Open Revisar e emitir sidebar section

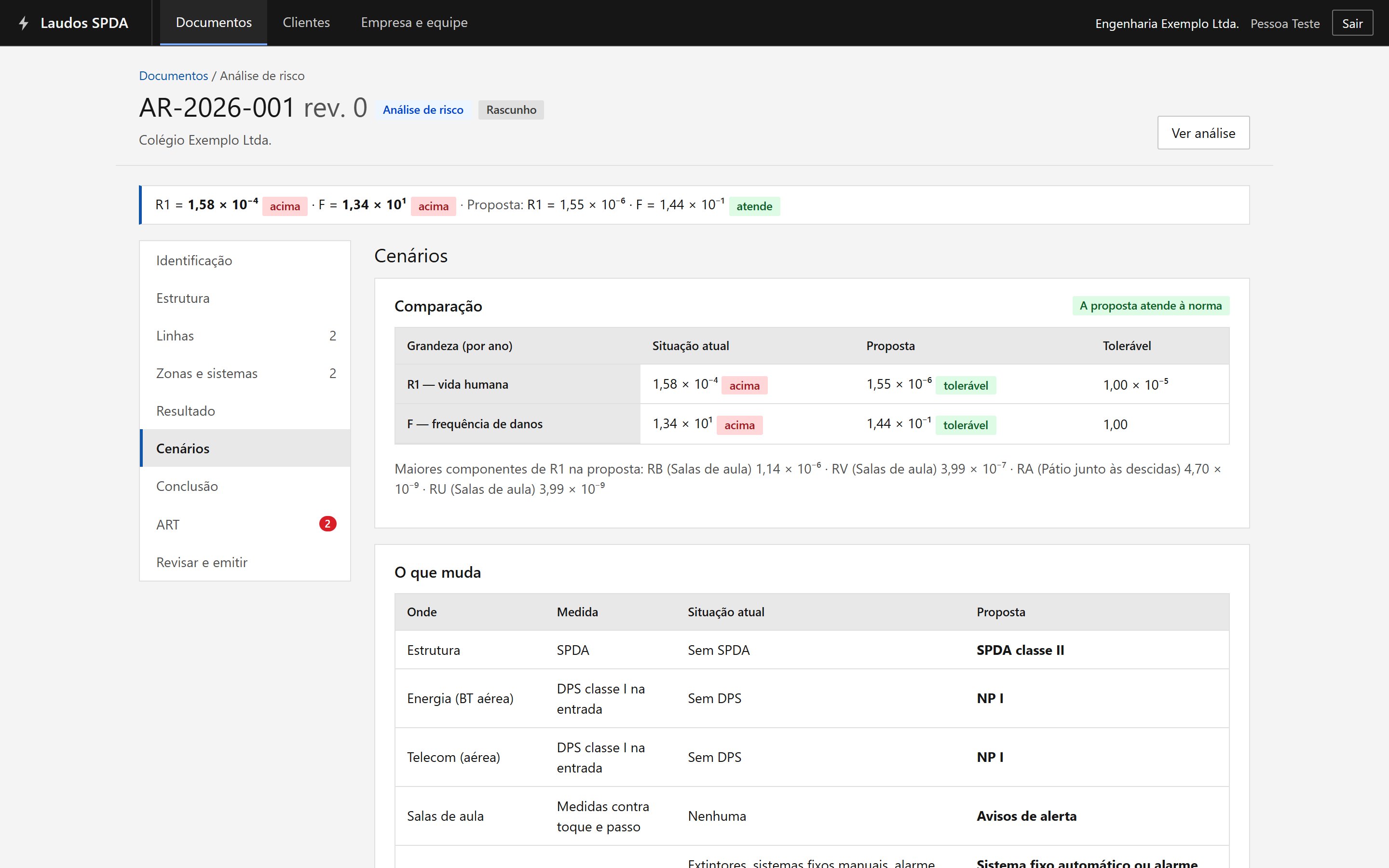click(x=245, y=562)
